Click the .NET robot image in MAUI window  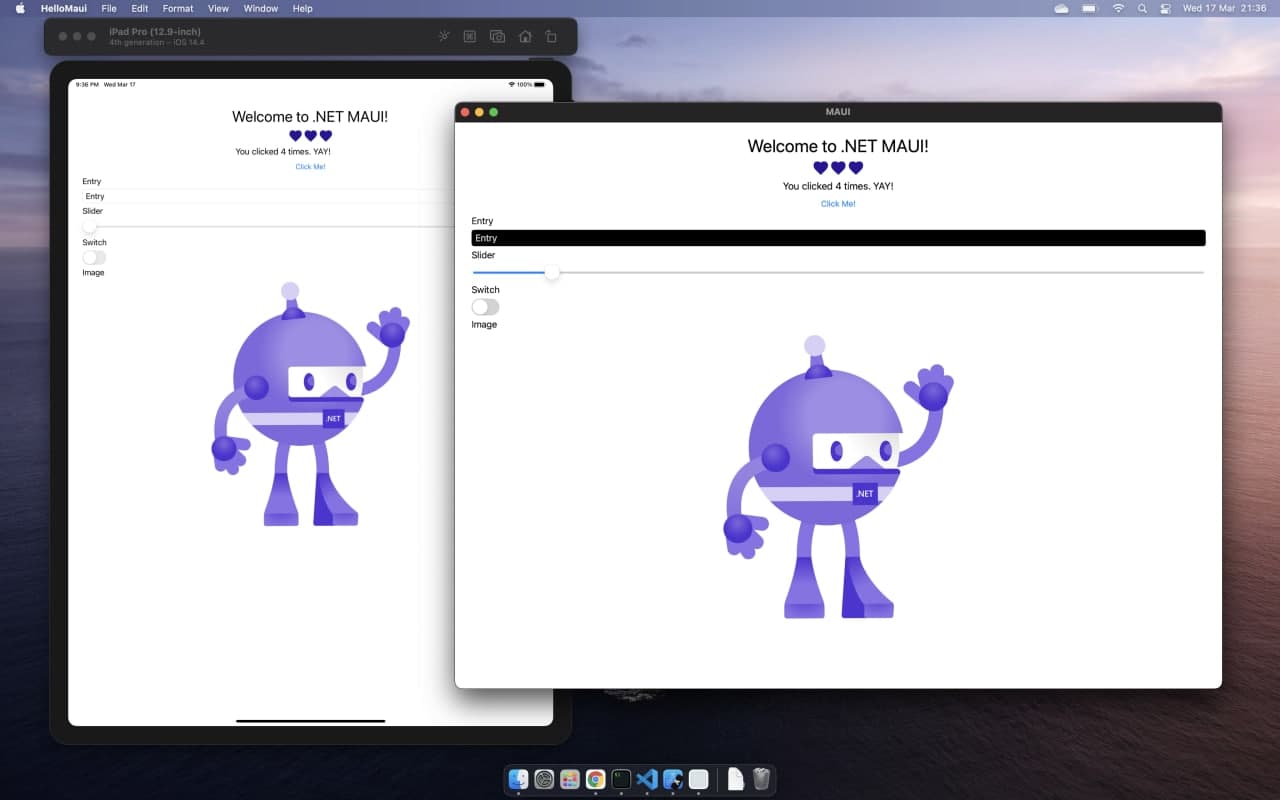click(838, 477)
